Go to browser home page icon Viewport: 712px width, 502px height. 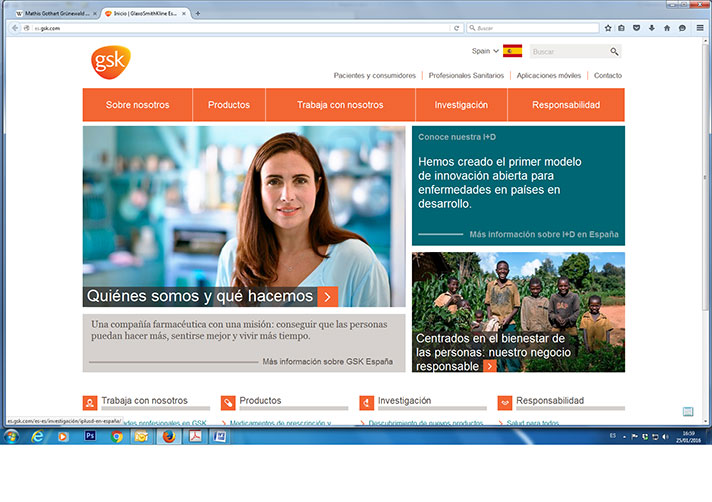667,28
